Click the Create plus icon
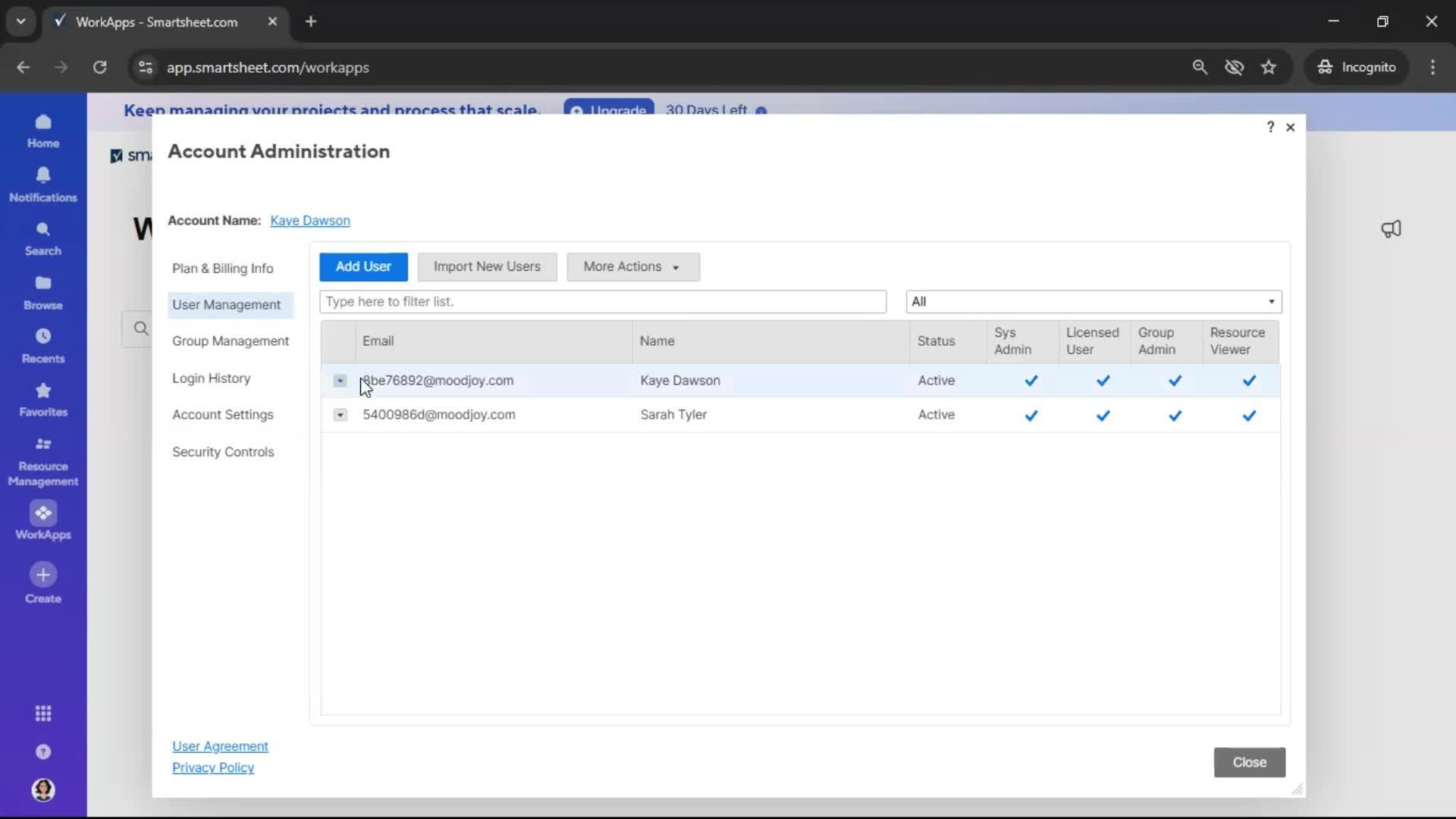The width and height of the screenshot is (1456, 819). coord(43,575)
